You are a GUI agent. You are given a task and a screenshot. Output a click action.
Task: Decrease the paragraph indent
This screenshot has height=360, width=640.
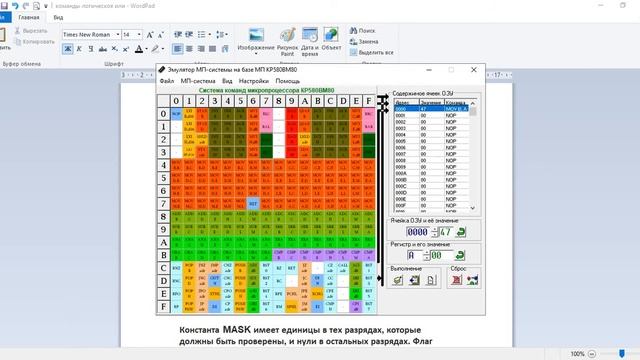(178, 35)
